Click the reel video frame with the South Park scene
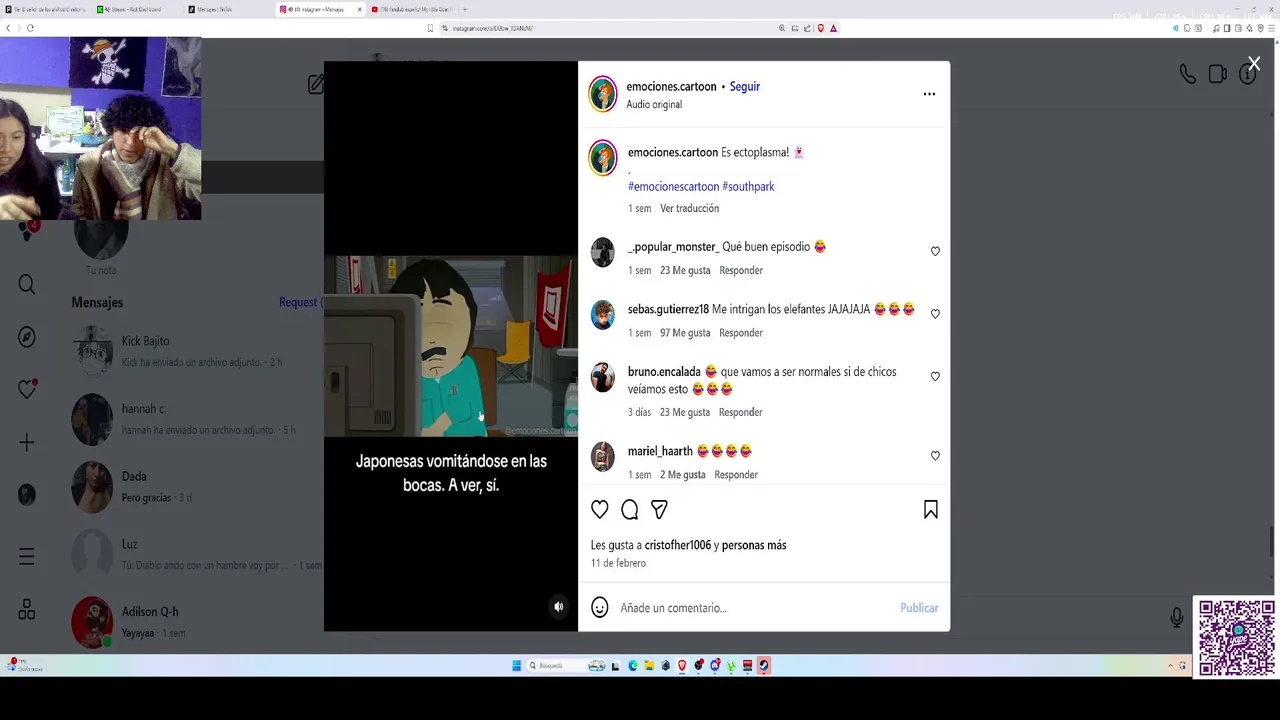Image resolution: width=1280 pixels, height=720 pixels. click(x=451, y=346)
